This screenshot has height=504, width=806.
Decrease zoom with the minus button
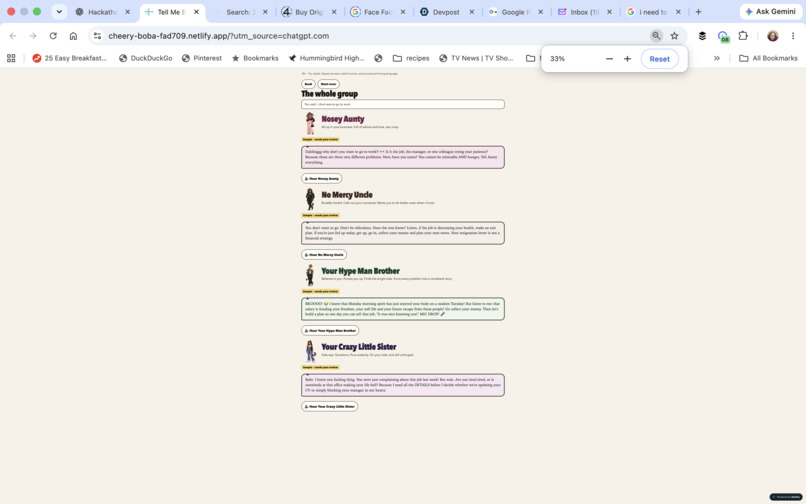point(609,59)
